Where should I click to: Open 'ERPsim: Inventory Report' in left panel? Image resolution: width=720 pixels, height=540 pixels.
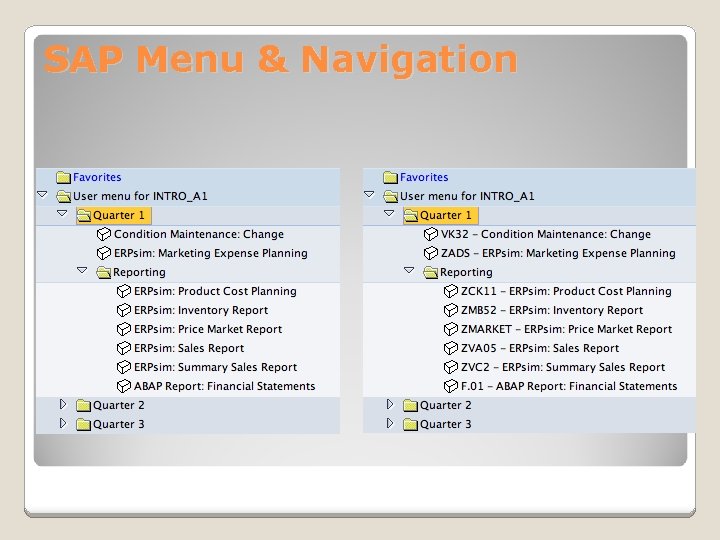tap(201, 310)
